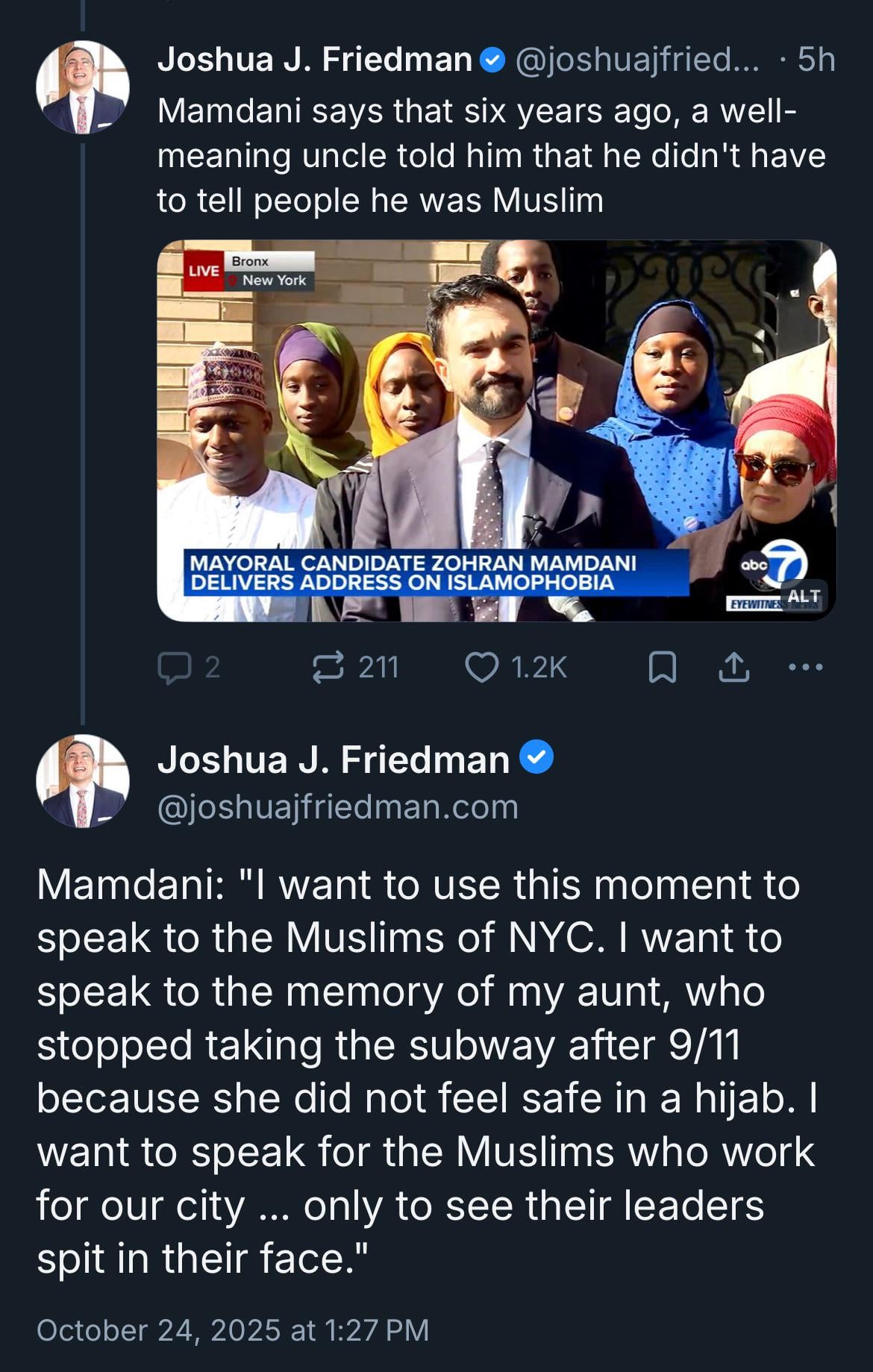
Task: Click the reply speech bubble icon
Action: pyautogui.click(x=174, y=667)
